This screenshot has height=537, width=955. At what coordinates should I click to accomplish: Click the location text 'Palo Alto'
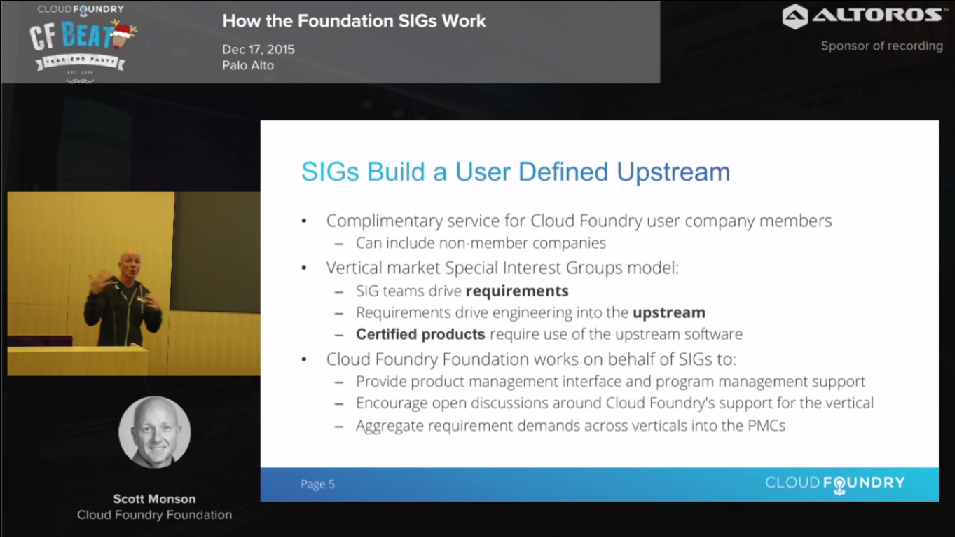pos(248,65)
